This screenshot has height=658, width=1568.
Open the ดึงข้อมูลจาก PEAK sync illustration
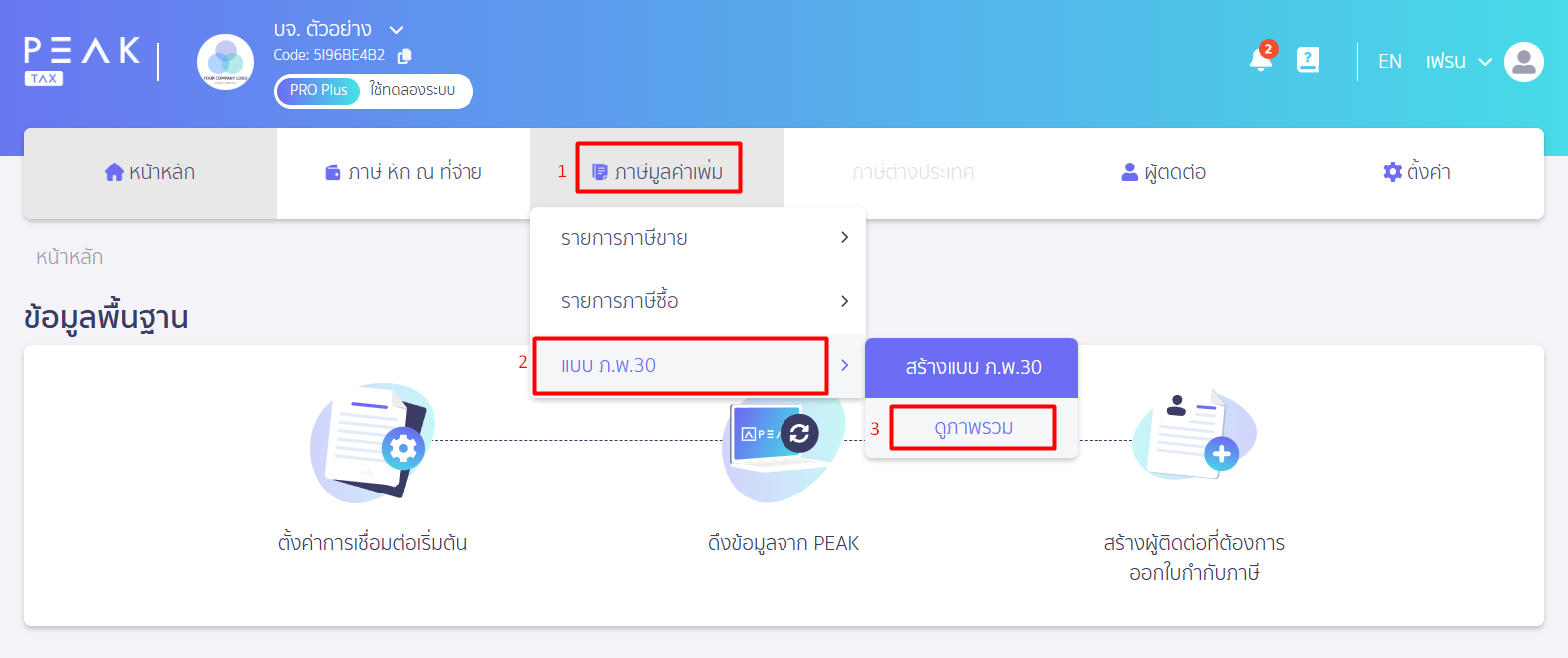tap(784, 445)
